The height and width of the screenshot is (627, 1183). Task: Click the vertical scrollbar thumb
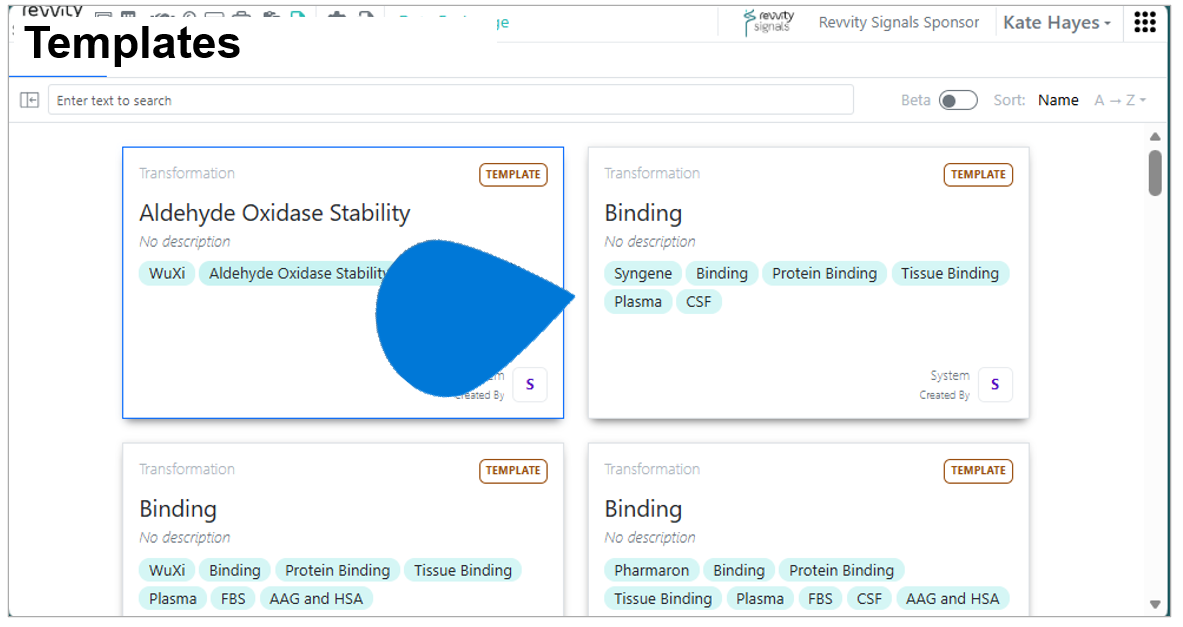pos(1154,173)
